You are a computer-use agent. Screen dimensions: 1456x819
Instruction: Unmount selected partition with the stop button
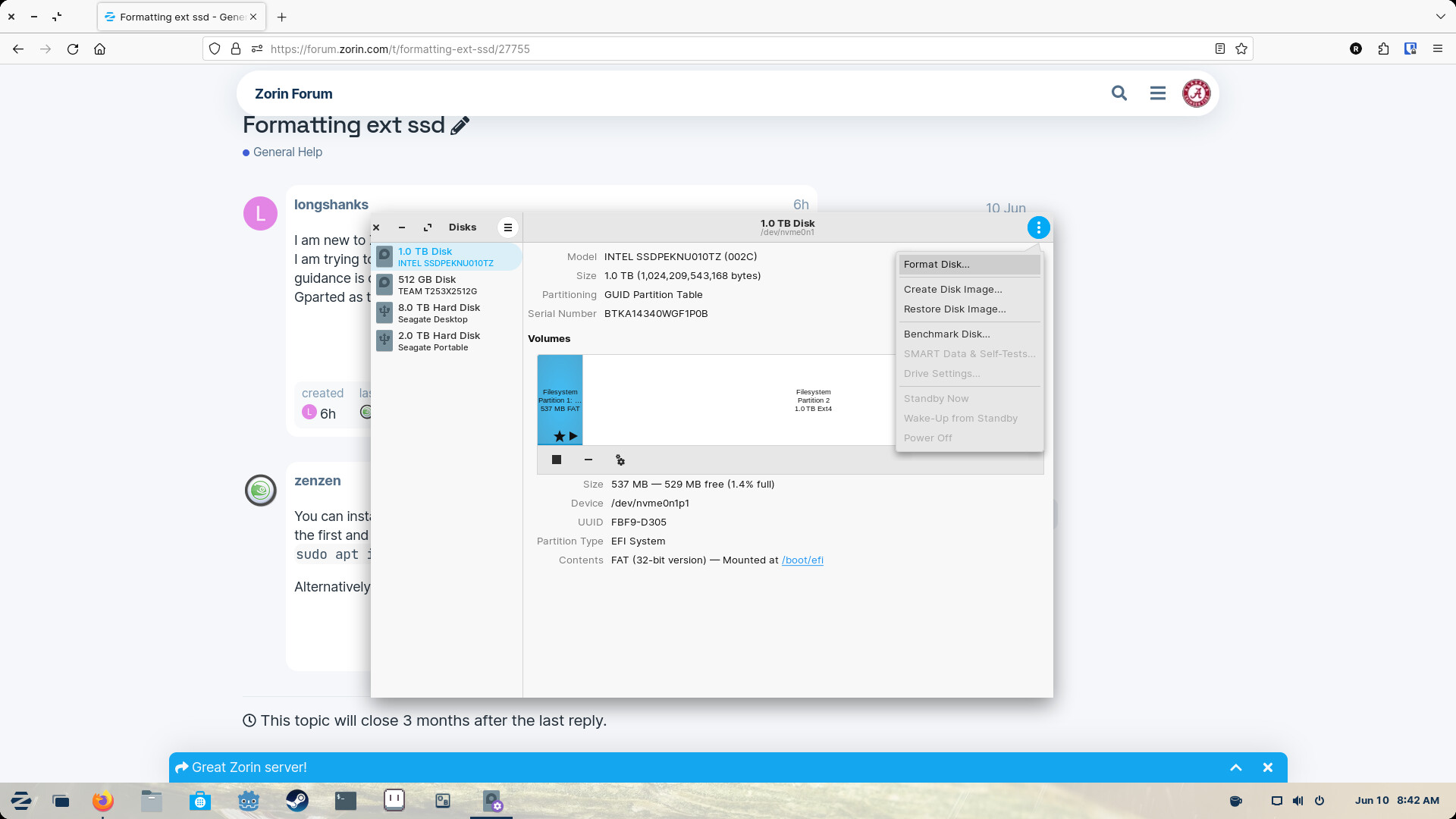pyautogui.click(x=557, y=460)
